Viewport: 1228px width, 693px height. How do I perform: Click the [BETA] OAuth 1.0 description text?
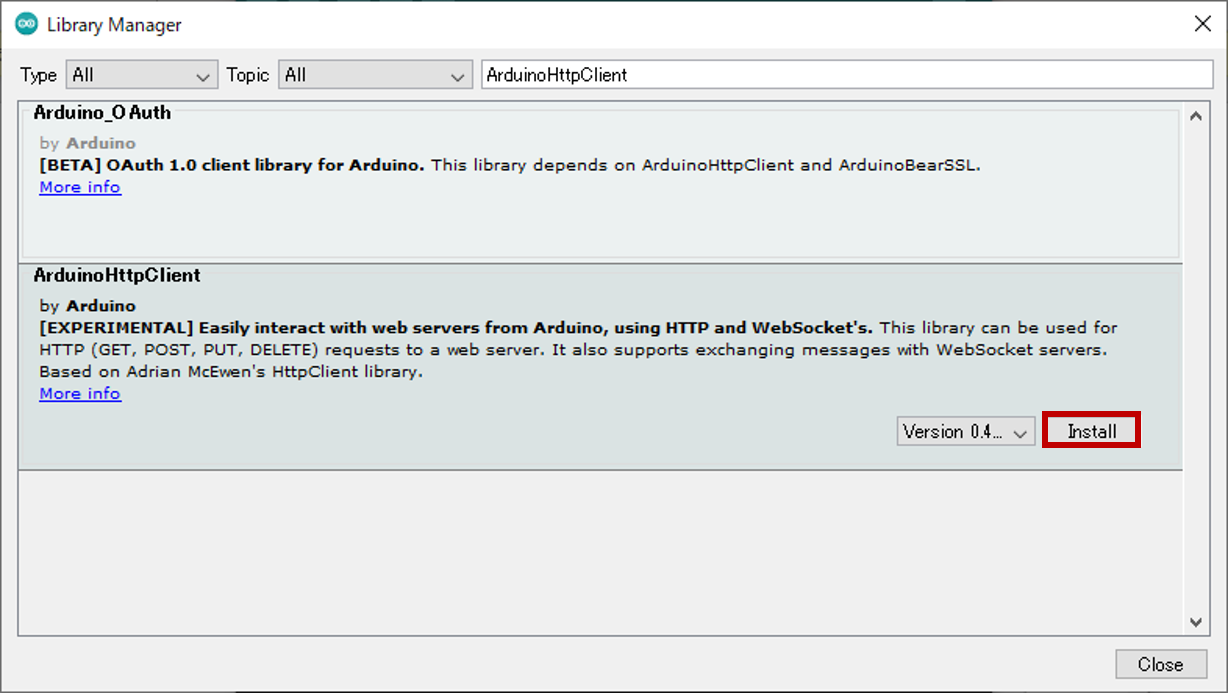(x=232, y=165)
